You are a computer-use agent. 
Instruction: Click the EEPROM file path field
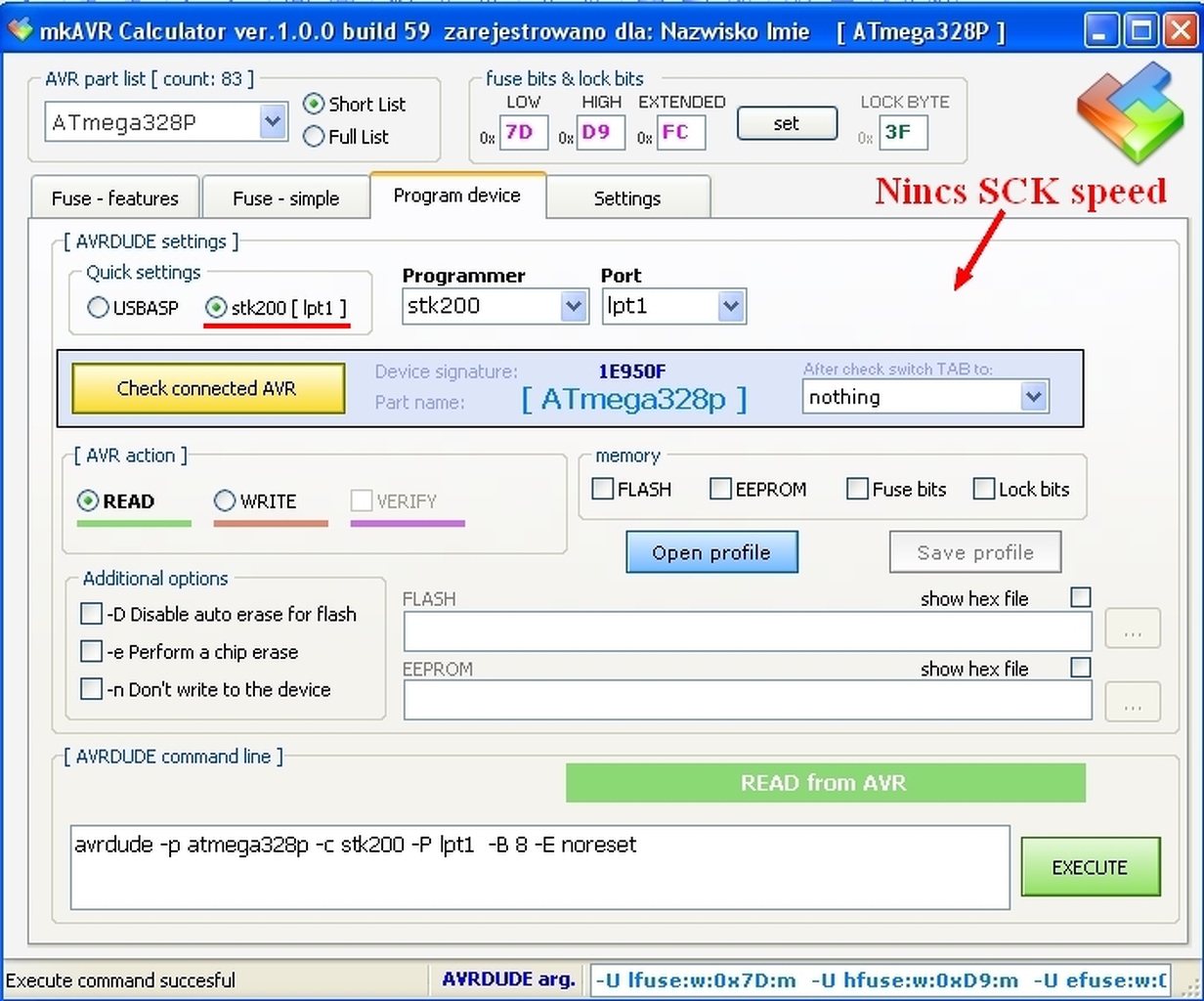[x=748, y=701]
